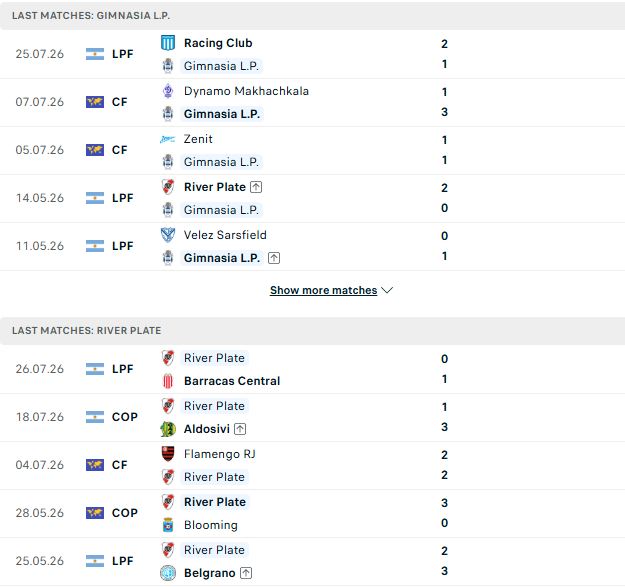Screen dimensions: 625x587
Task: Click the Dynamo Makhachkala team logo
Action: coord(168,91)
